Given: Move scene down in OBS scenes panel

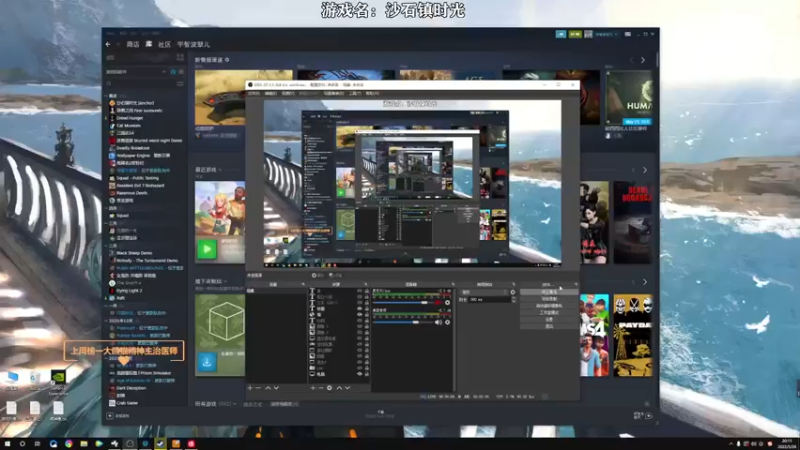Looking at the screenshot, I should click(276, 388).
